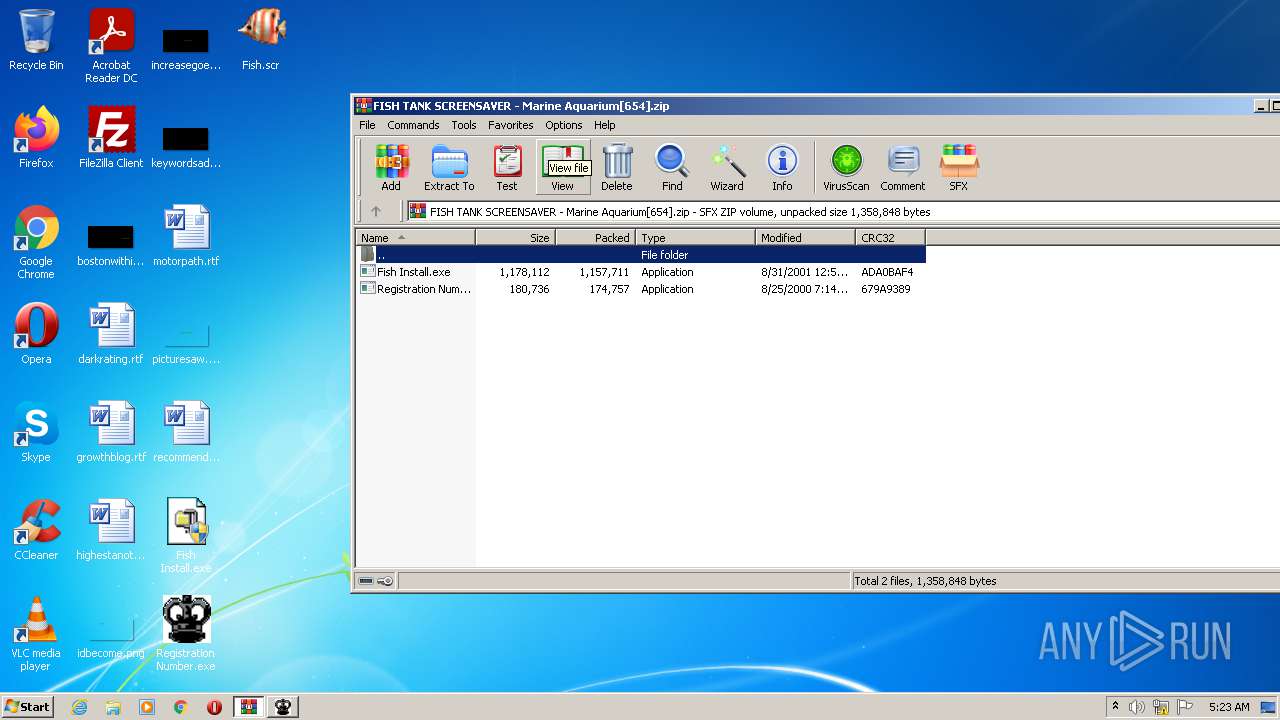Show hidden tray icons arrow
Screen dimensions: 1280x720
tap(1115, 707)
